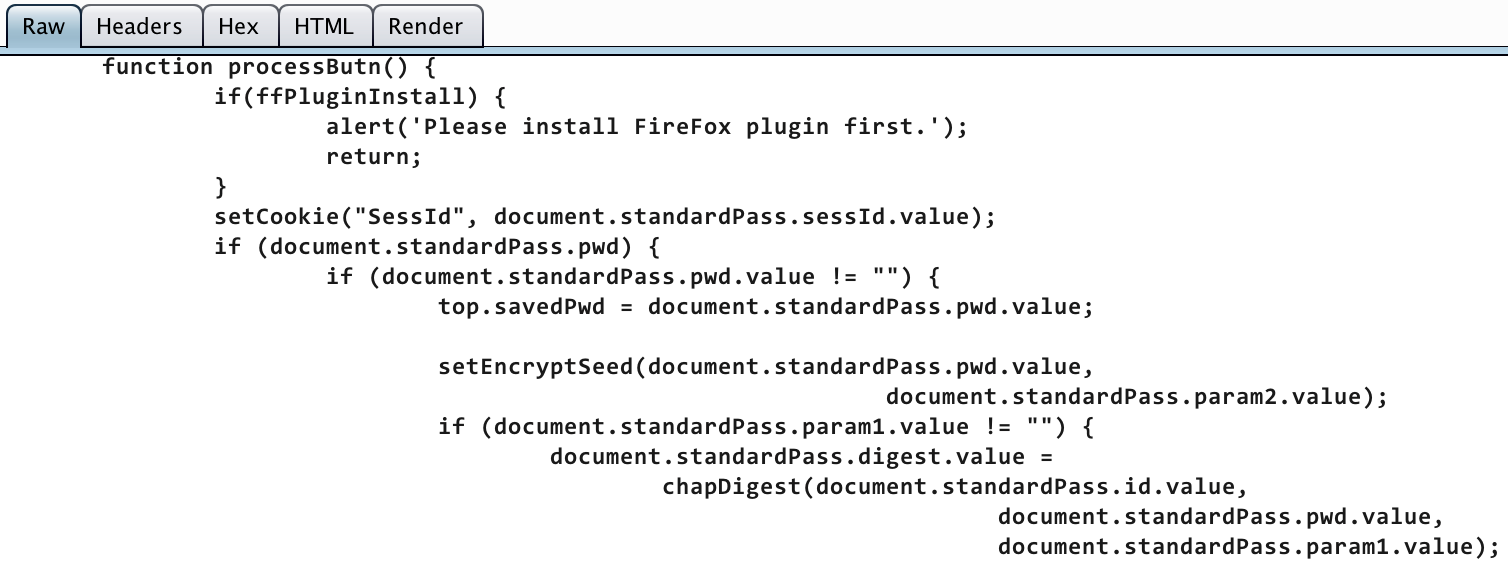1508x566 pixels.
Task: Switch to the Raw tab
Action: tap(43, 26)
